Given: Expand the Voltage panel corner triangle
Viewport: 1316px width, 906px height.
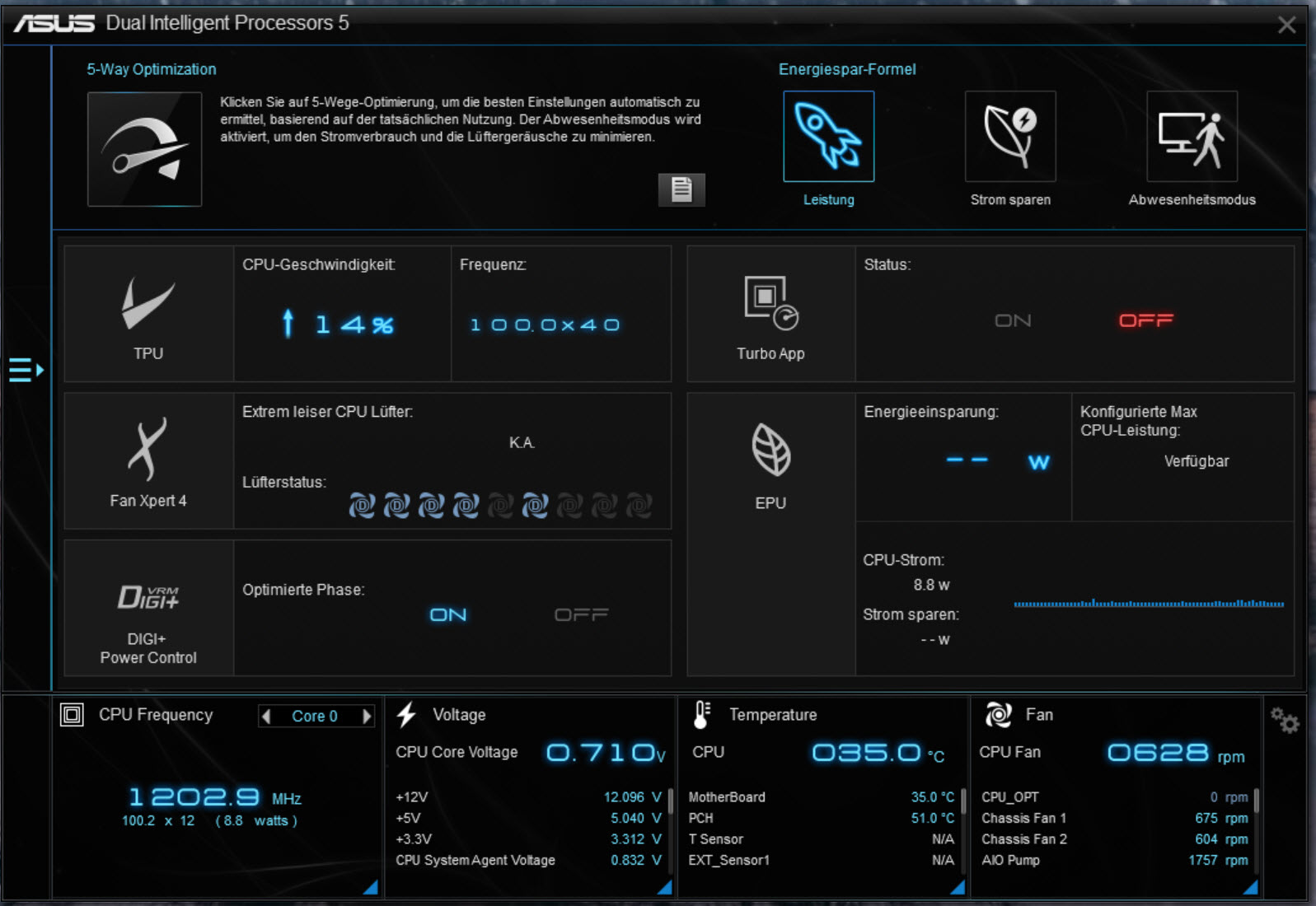Looking at the screenshot, I should (x=665, y=887).
